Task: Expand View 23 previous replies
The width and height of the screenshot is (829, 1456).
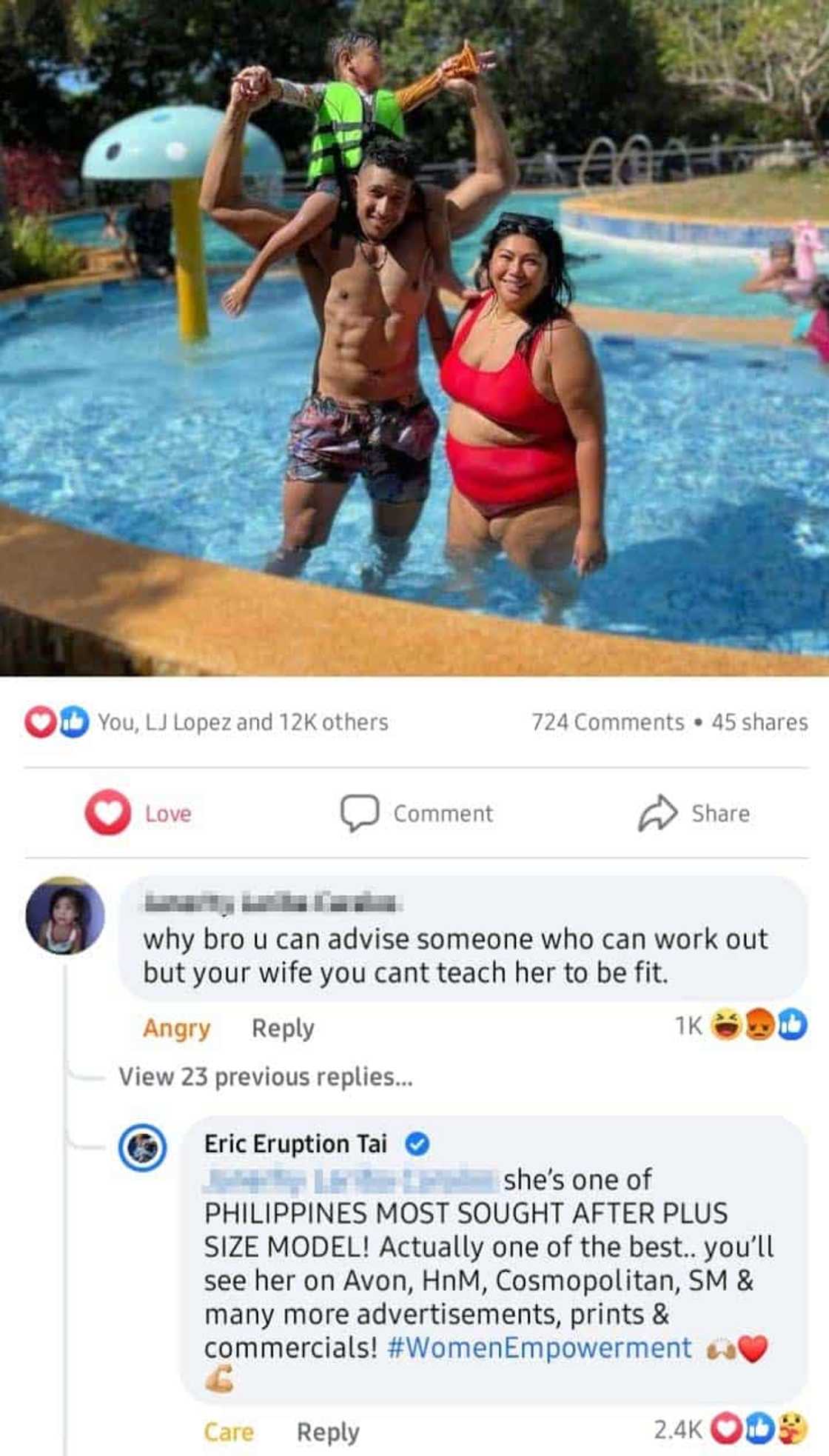Action: [266, 1076]
